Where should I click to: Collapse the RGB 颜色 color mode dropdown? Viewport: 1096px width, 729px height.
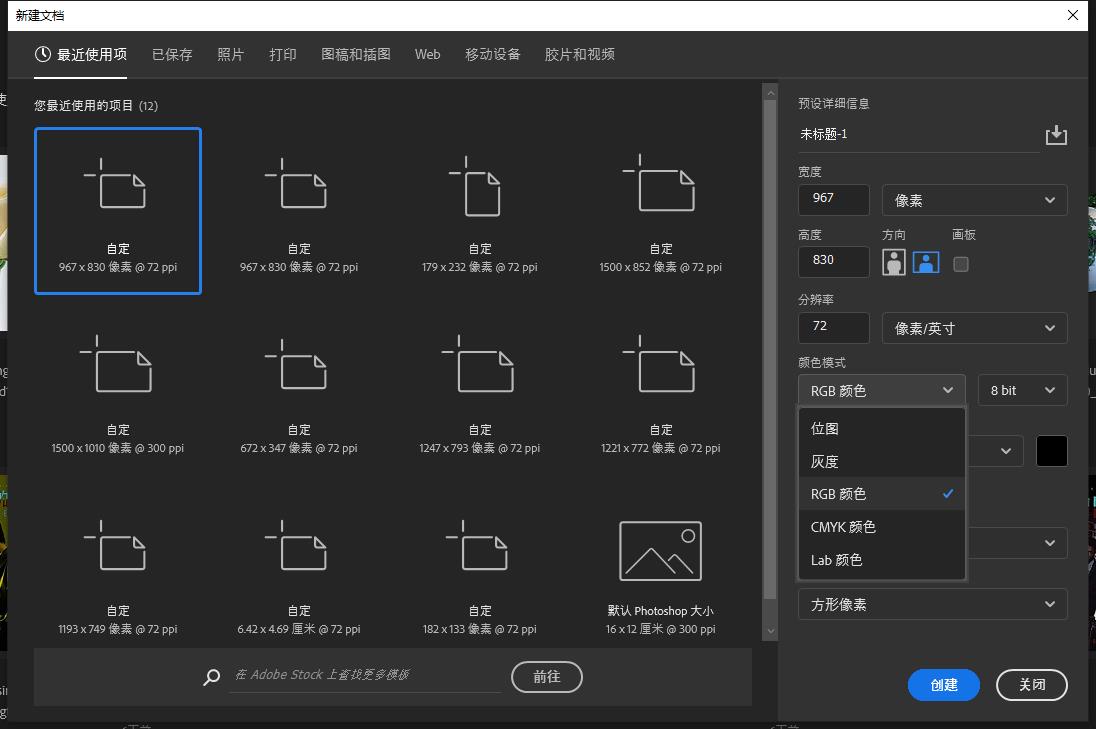pos(881,390)
